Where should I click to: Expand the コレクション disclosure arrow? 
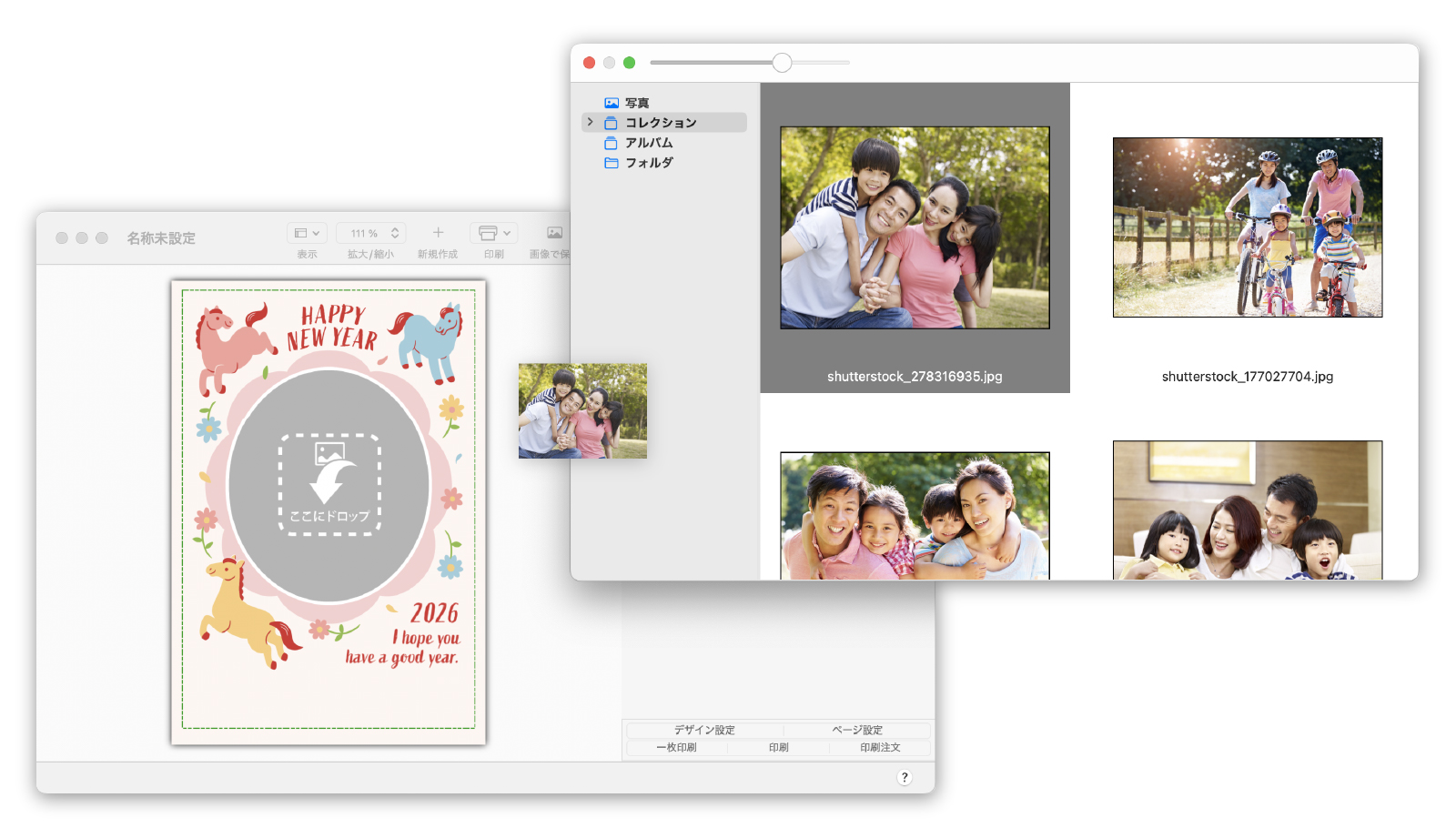(591, 122)
